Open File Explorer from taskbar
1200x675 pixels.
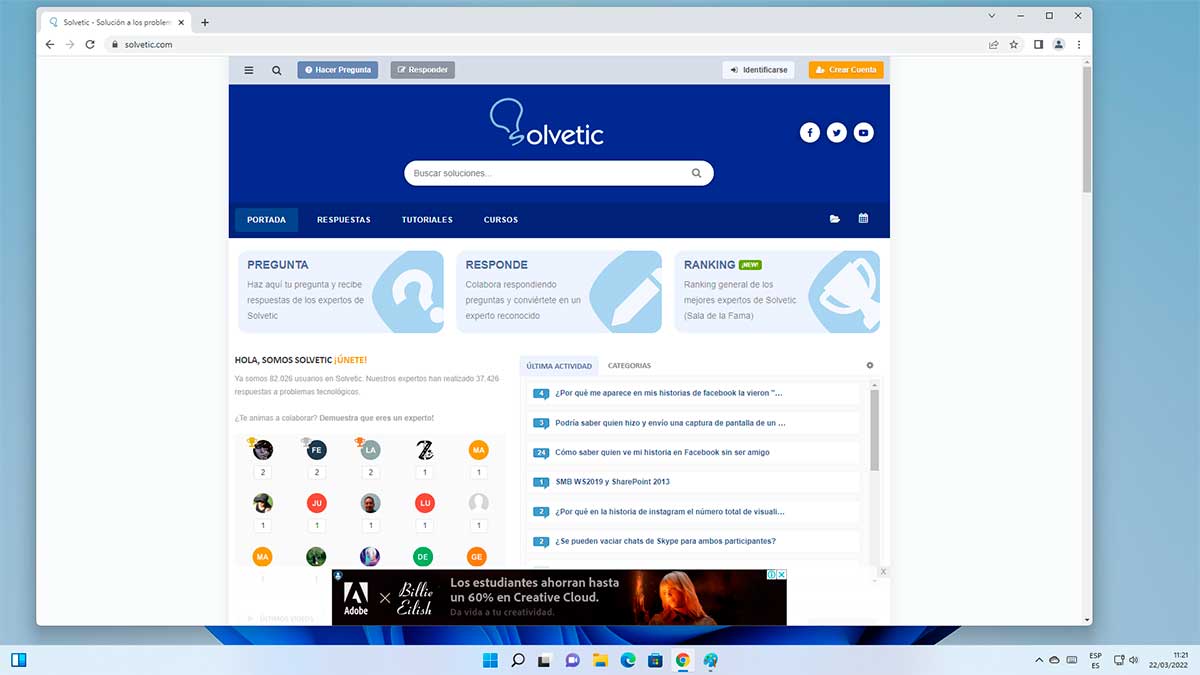600,660
